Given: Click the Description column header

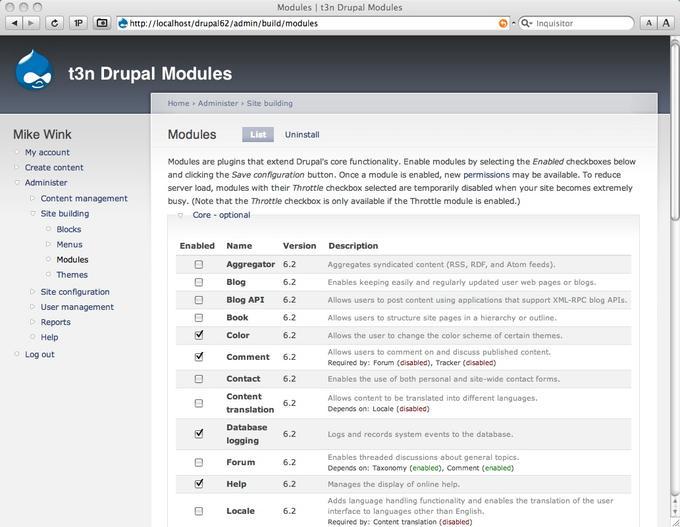Looking at the screenshot, I should click(x=353, y=245).
